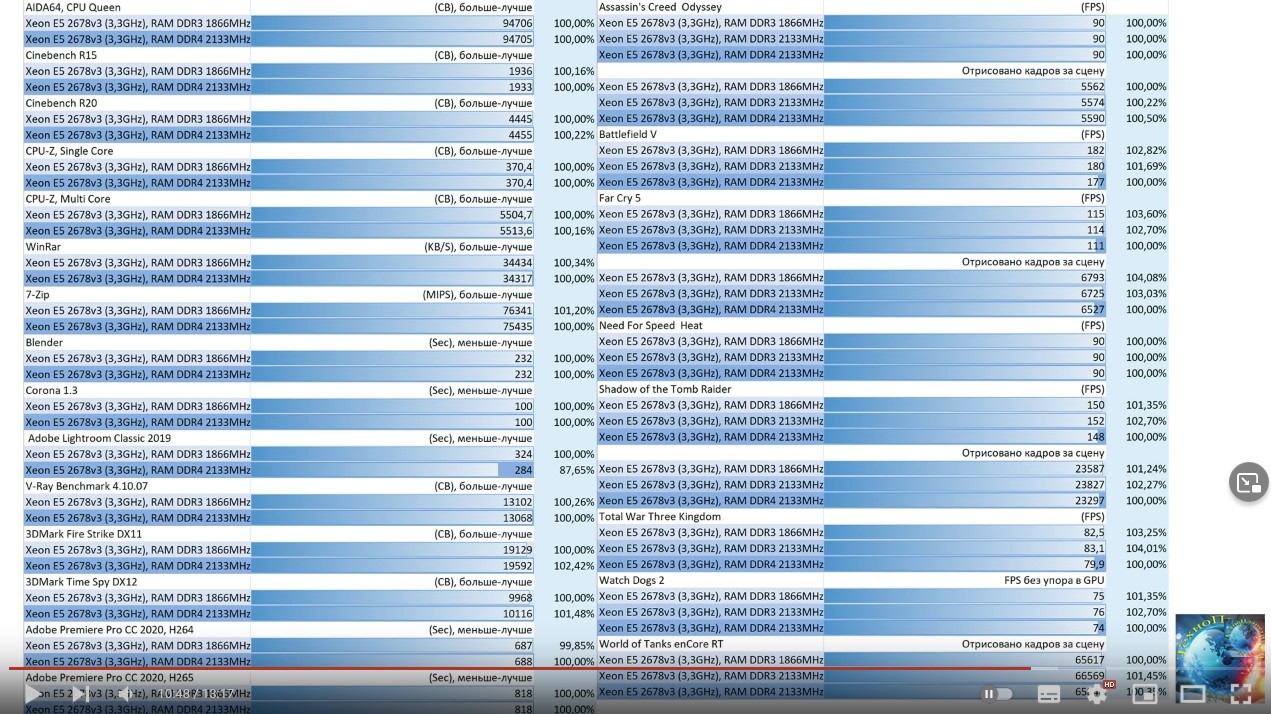
Task: Select the Battlefield V FPS value 182
Action: coord(1095,150)
